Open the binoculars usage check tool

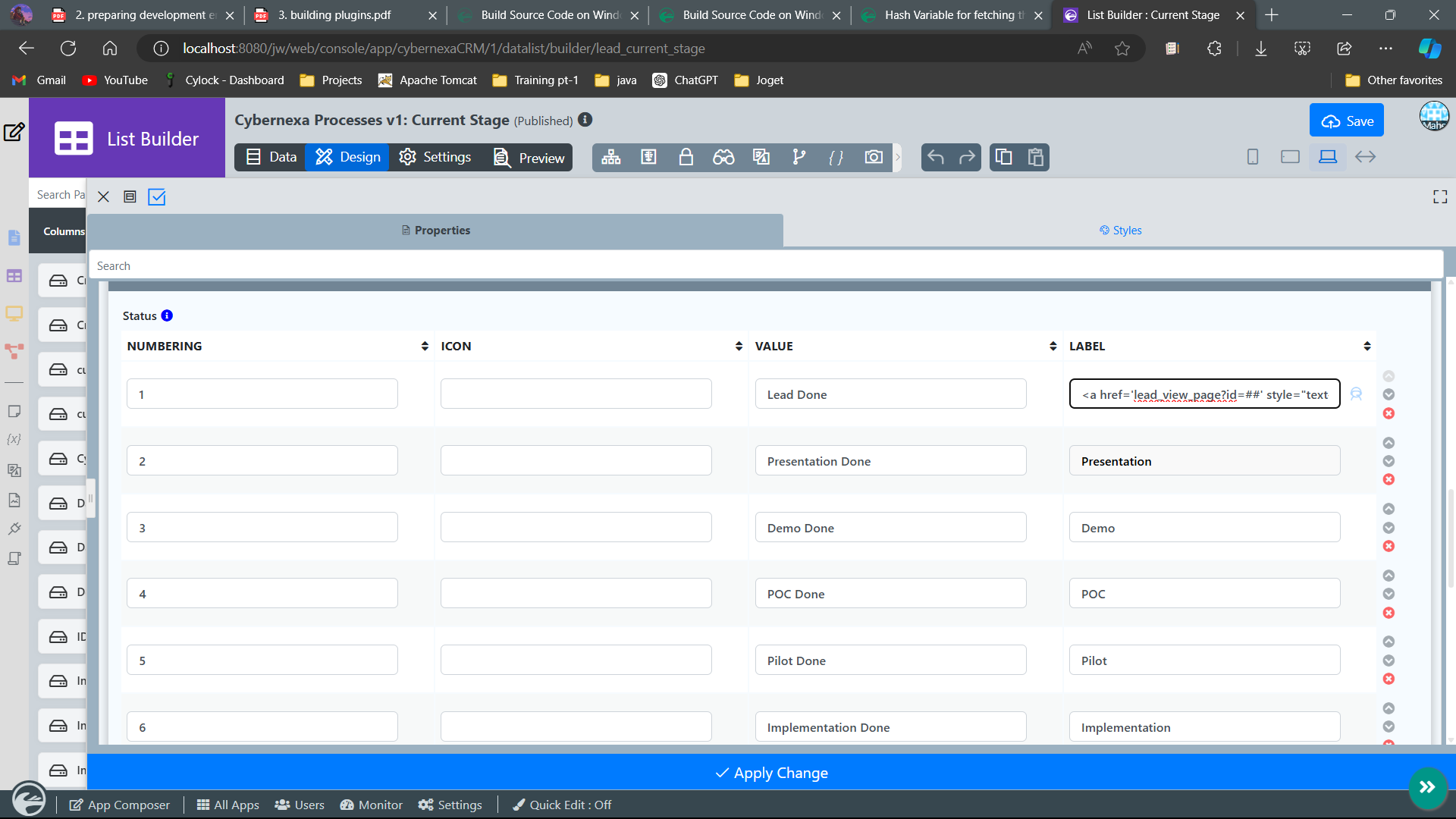click(x=723, y=157)
